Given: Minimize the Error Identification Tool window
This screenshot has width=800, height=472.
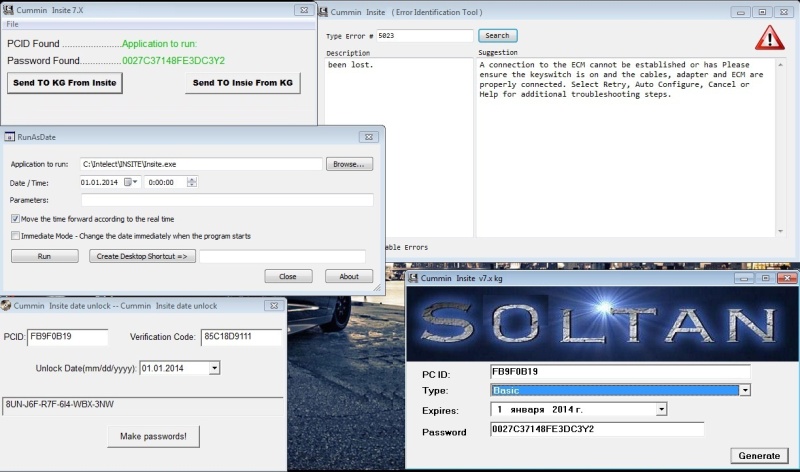Looking at the screenshot, I should (x=740, y=12).
